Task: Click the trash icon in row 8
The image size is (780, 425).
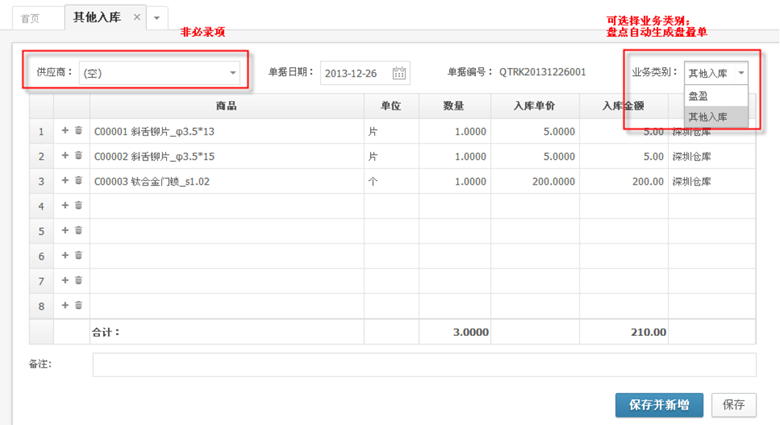Action: click(x=79, y=305)
